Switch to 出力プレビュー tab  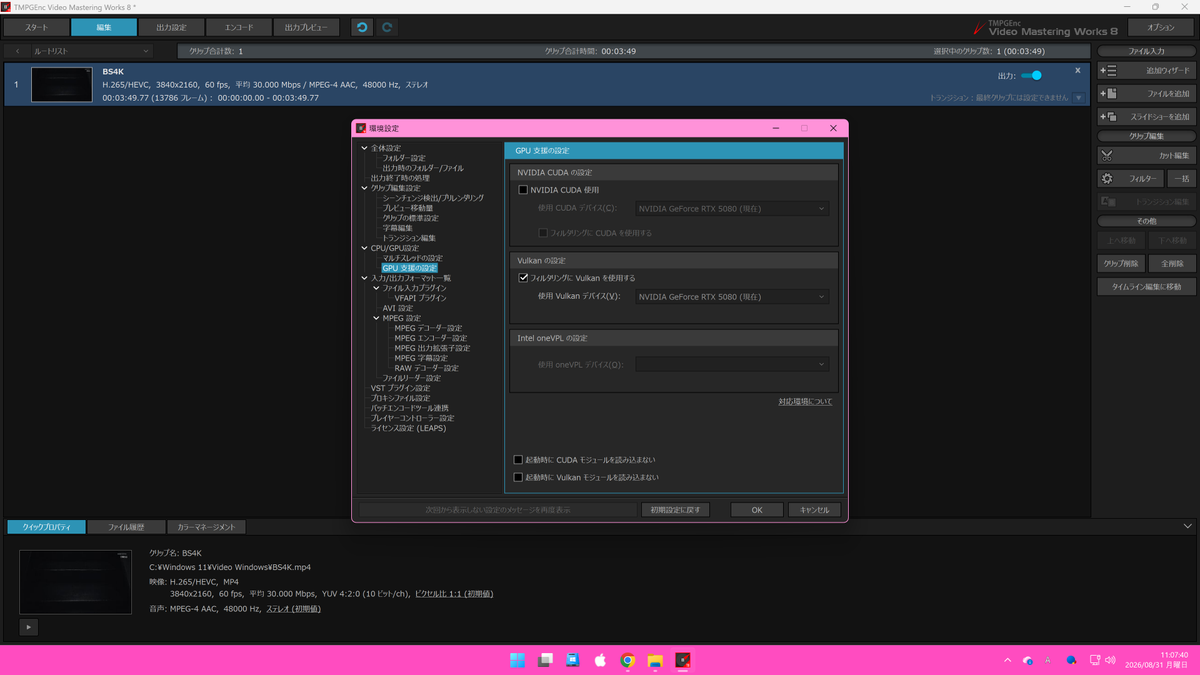[306, 27]
